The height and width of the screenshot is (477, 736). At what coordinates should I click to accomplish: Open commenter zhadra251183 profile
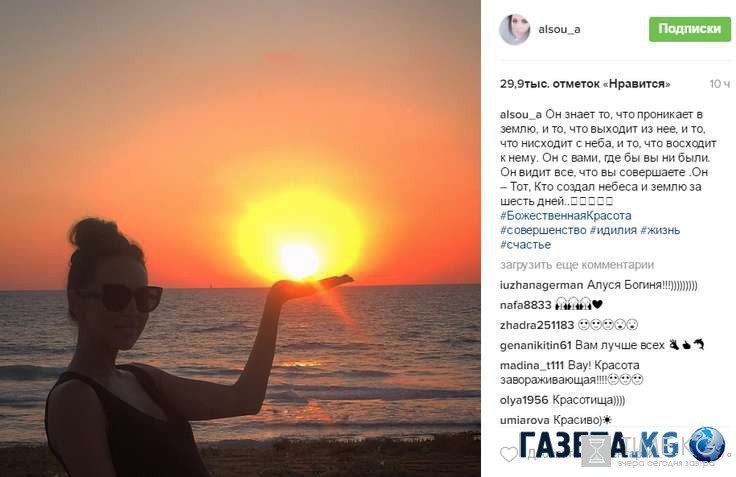point(537,325)
